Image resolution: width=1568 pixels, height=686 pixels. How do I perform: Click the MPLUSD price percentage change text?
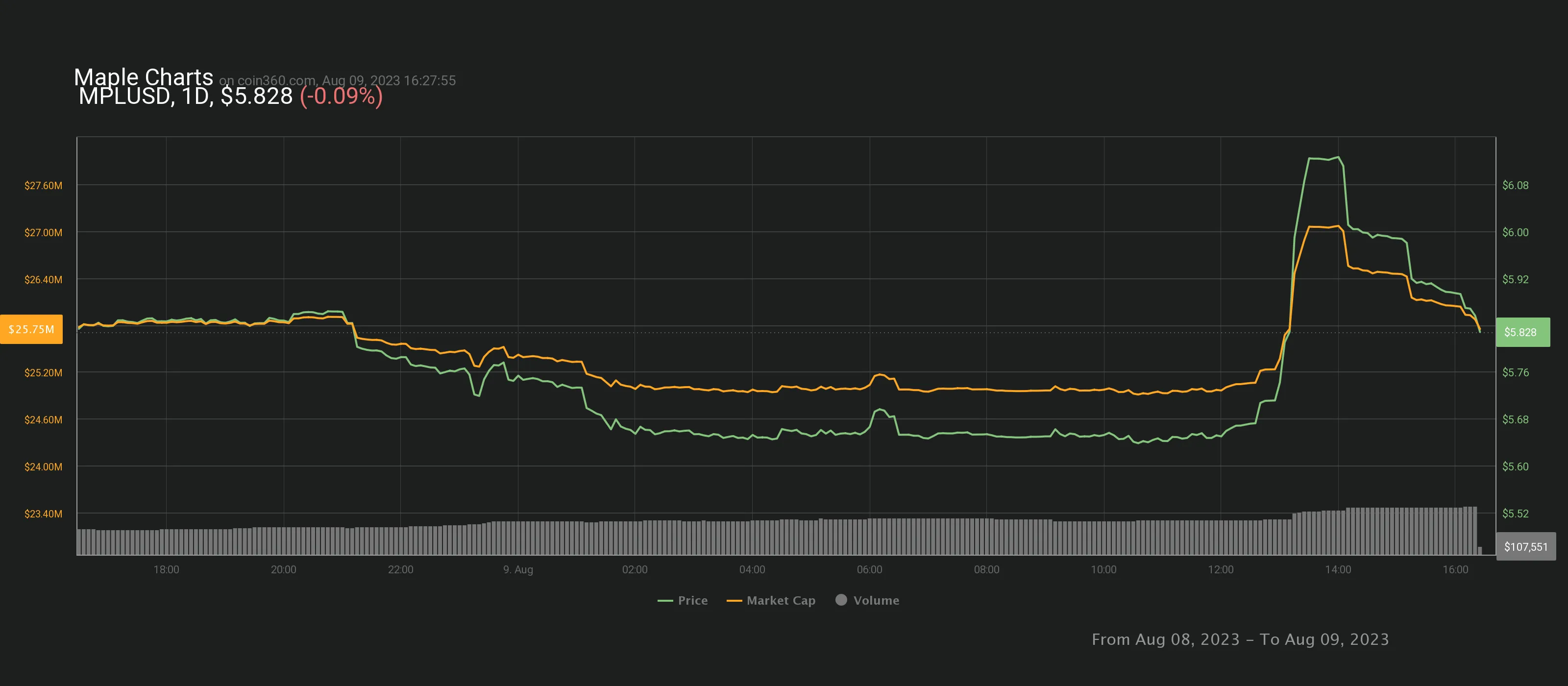coord(341,96)
